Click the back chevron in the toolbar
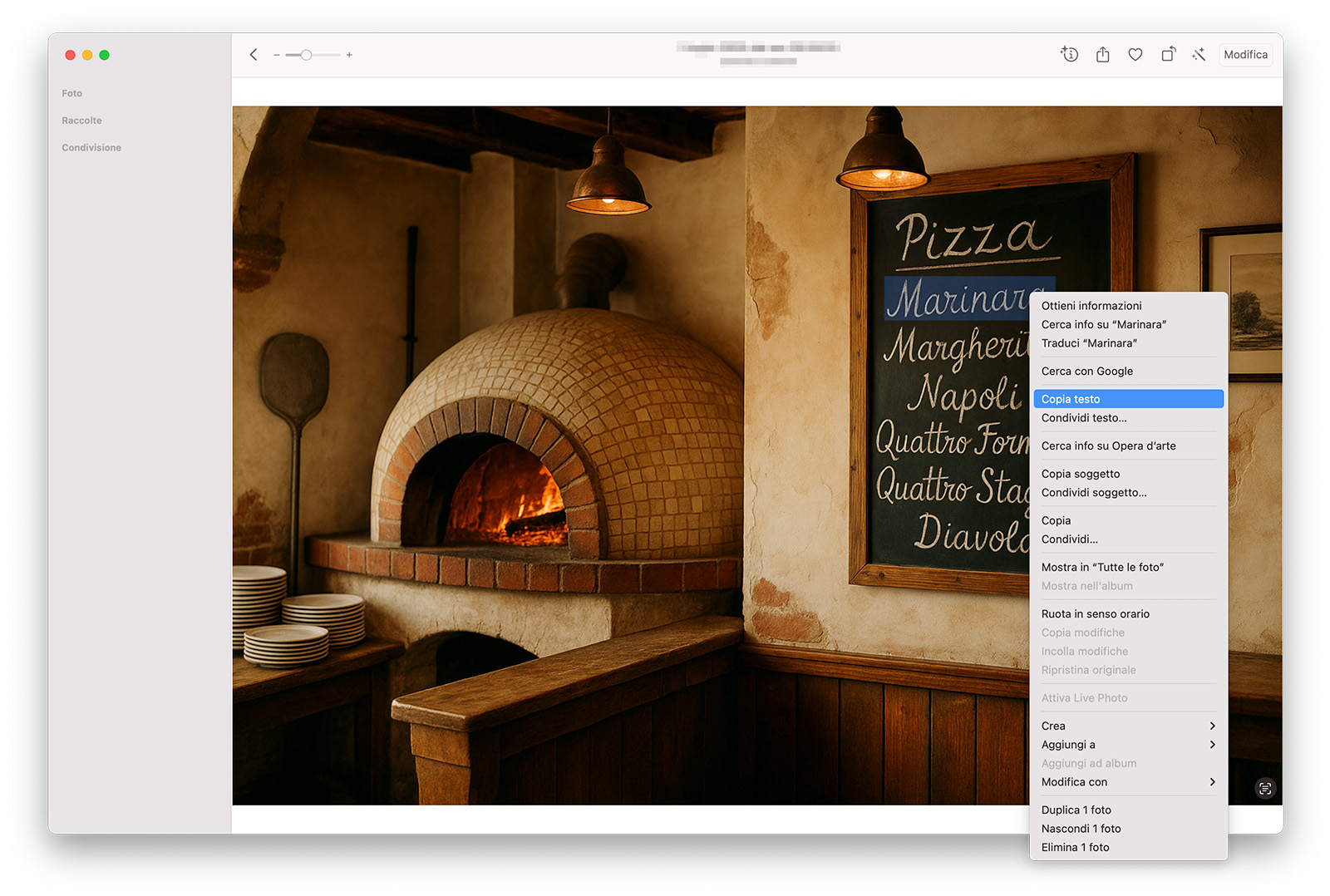Screen dimensions: 1330x896 pyautogui.click(x=254, y=55)
